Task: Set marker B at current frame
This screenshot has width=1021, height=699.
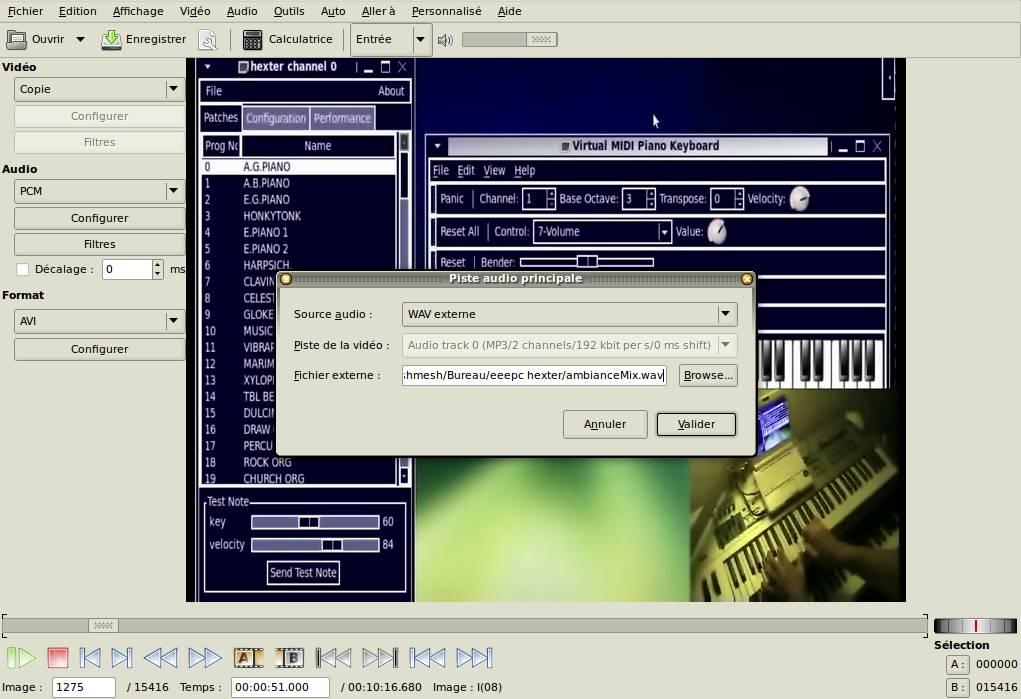Action: pos(290,657)
